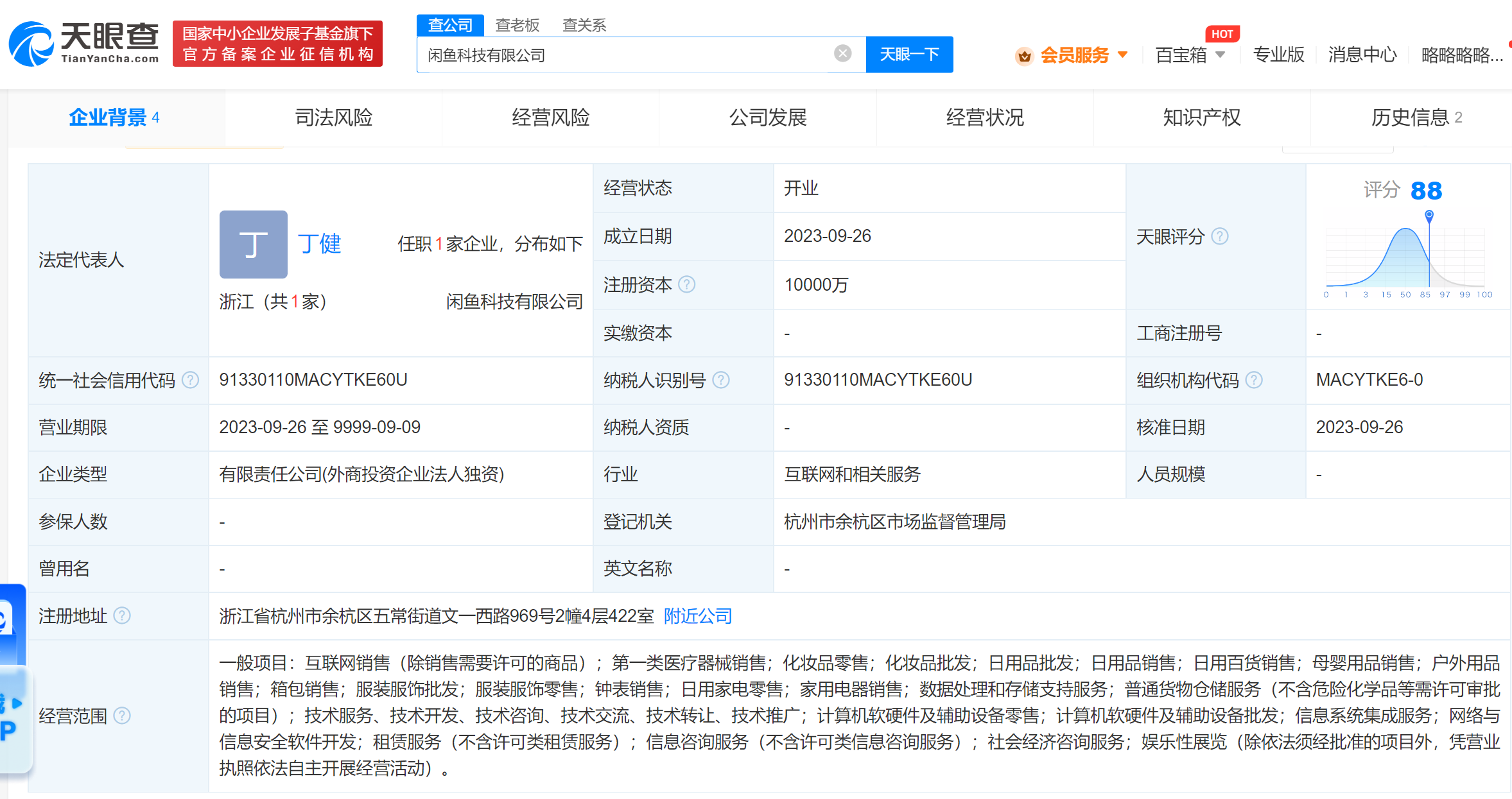This screenshot has height=799, width=1512.
Task: Click the 营业期限 value 2023-09-26 至 9999-09-09
Action: point(319,427)
